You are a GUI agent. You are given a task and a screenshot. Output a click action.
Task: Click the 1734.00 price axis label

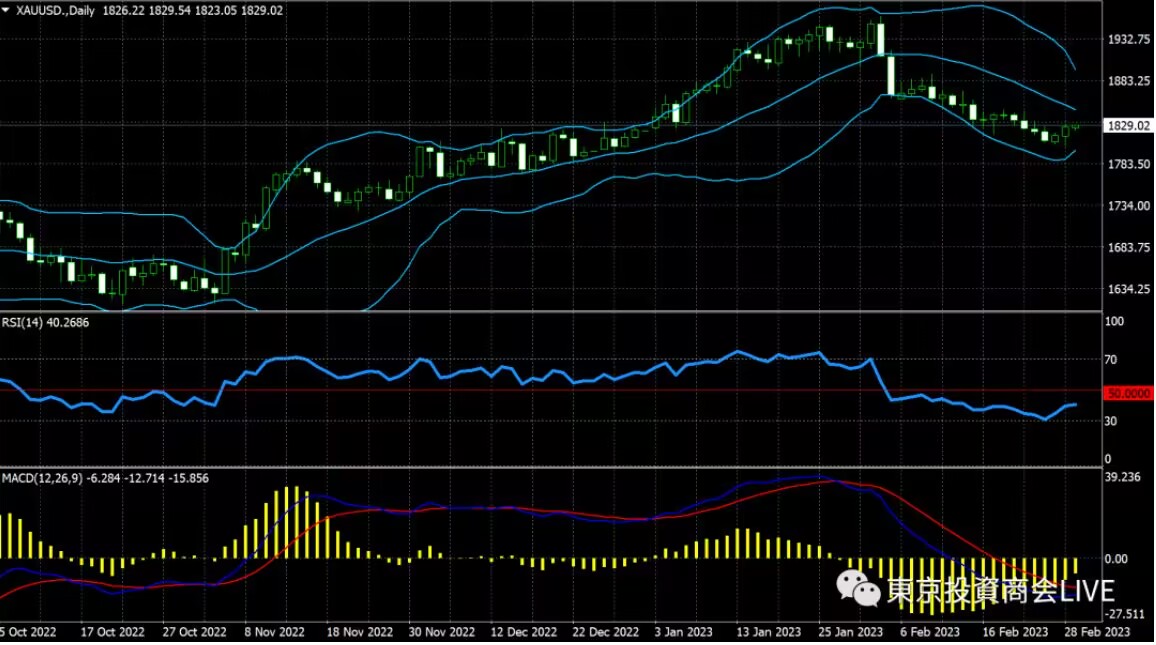pyautogui.click(x=1129, y=206)
